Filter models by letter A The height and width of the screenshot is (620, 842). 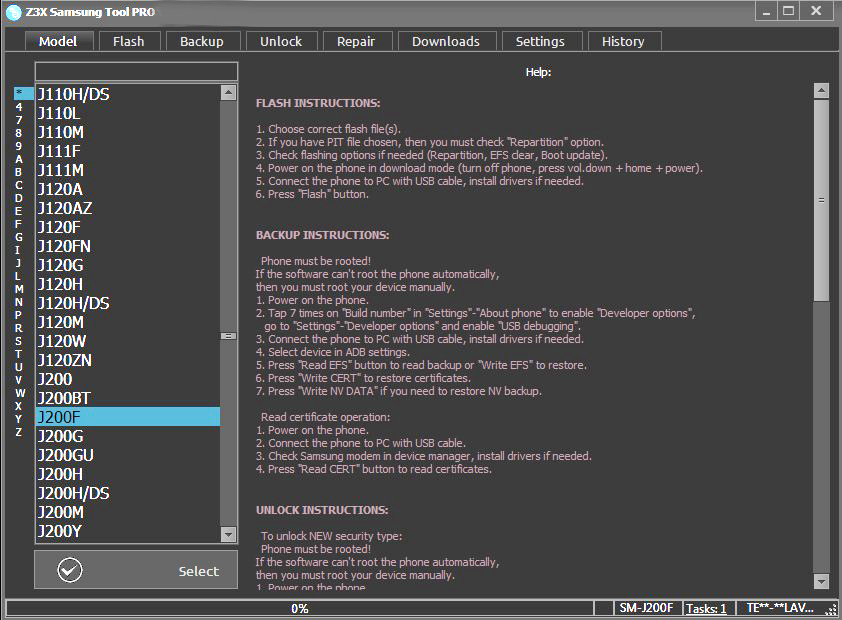[19, 159]
